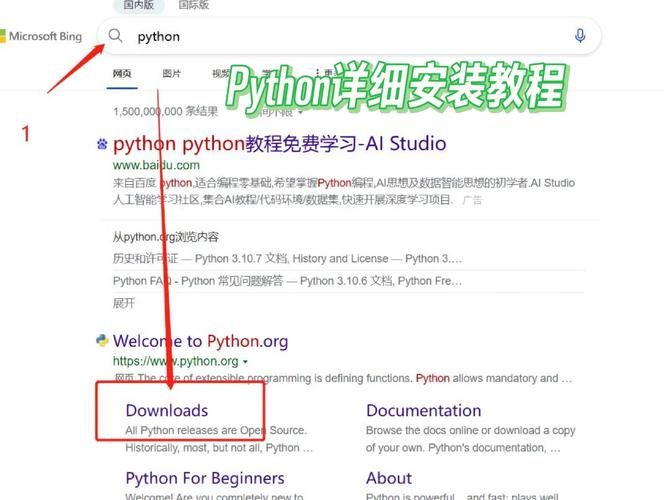Click the www.baidu.com URL

(x=156, y=164)
